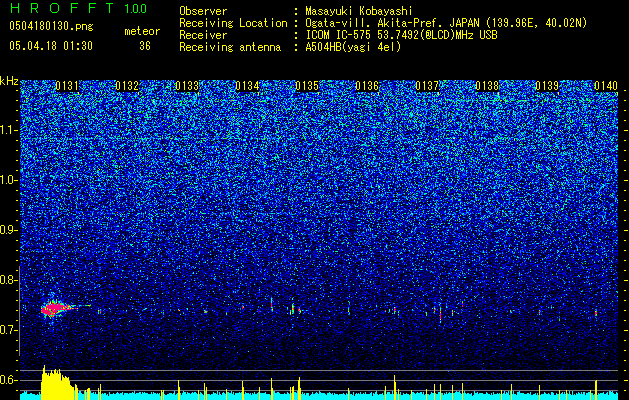
Task: Click the 0.9 kHz axis label
Action: [x=9, y=230]
